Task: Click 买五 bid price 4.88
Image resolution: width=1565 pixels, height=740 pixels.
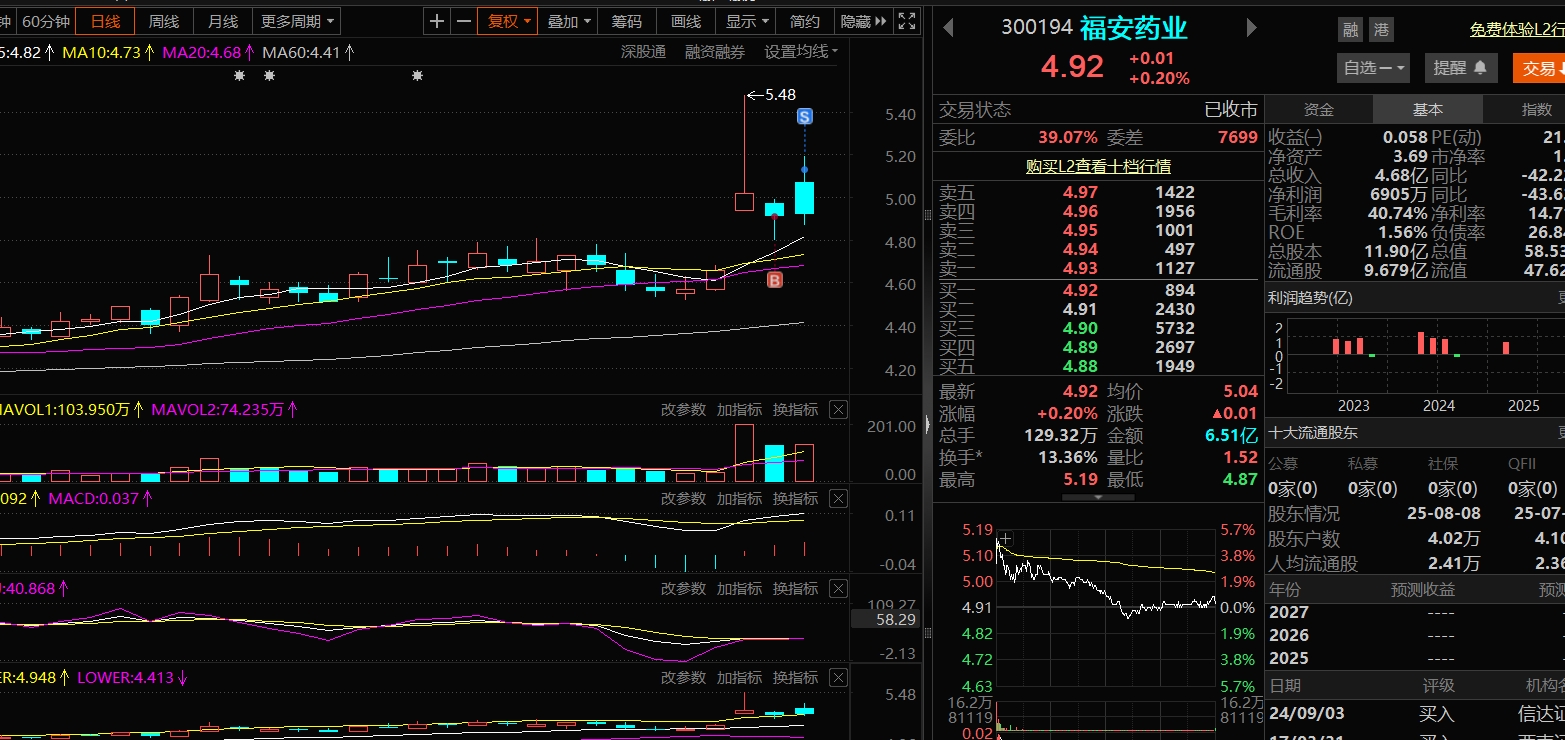Action: point(1081,366)
